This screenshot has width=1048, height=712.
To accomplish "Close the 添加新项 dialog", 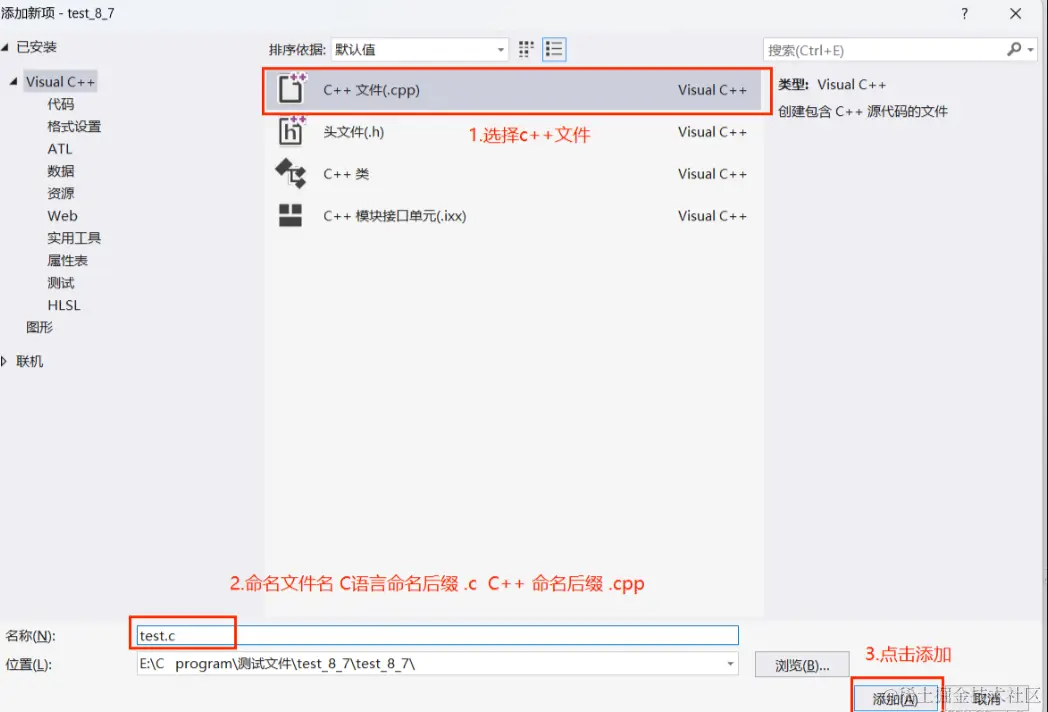I will click(x=1015, y=13).
